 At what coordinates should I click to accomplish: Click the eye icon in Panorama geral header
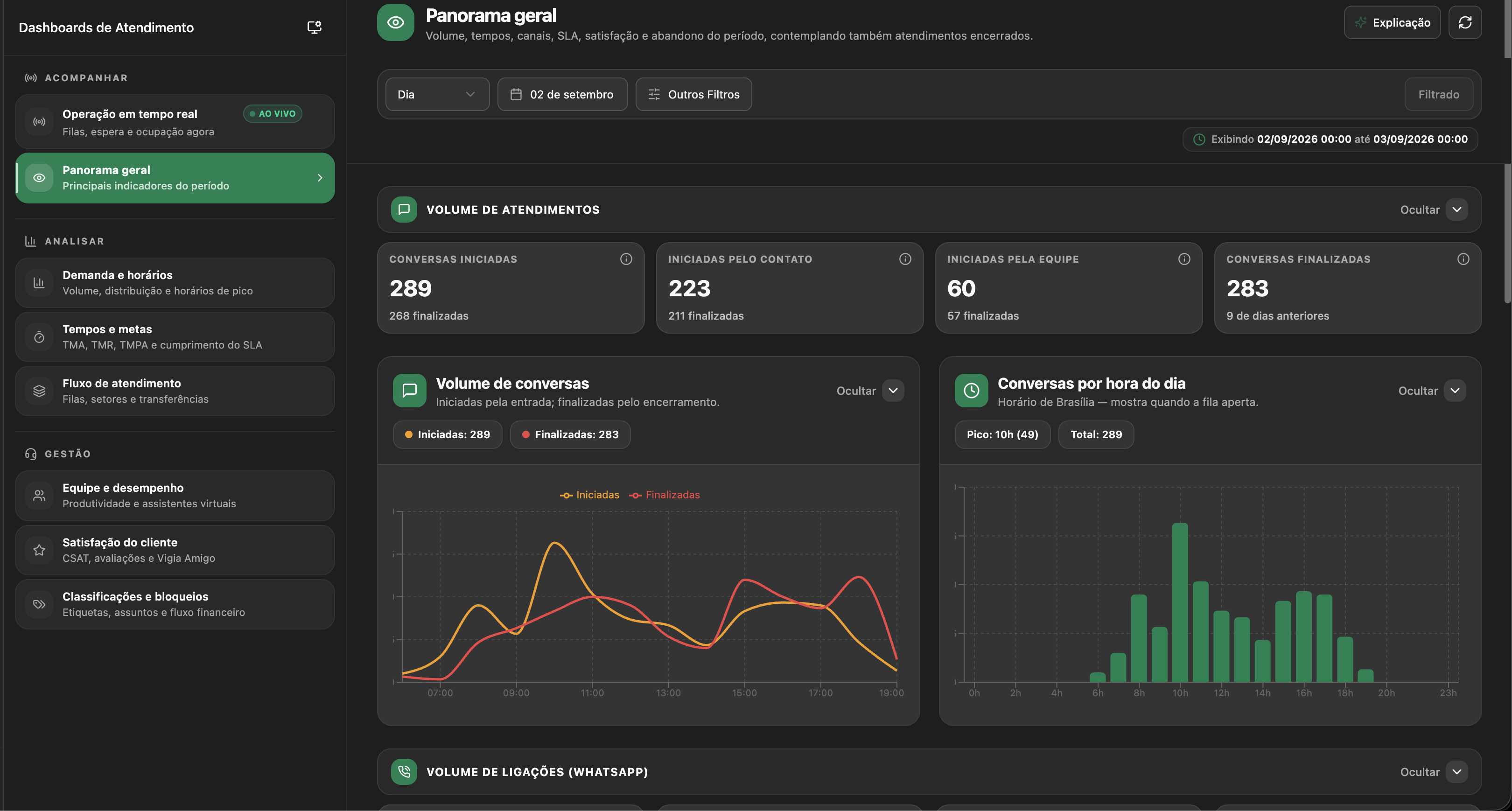click(x=396, y=22)
